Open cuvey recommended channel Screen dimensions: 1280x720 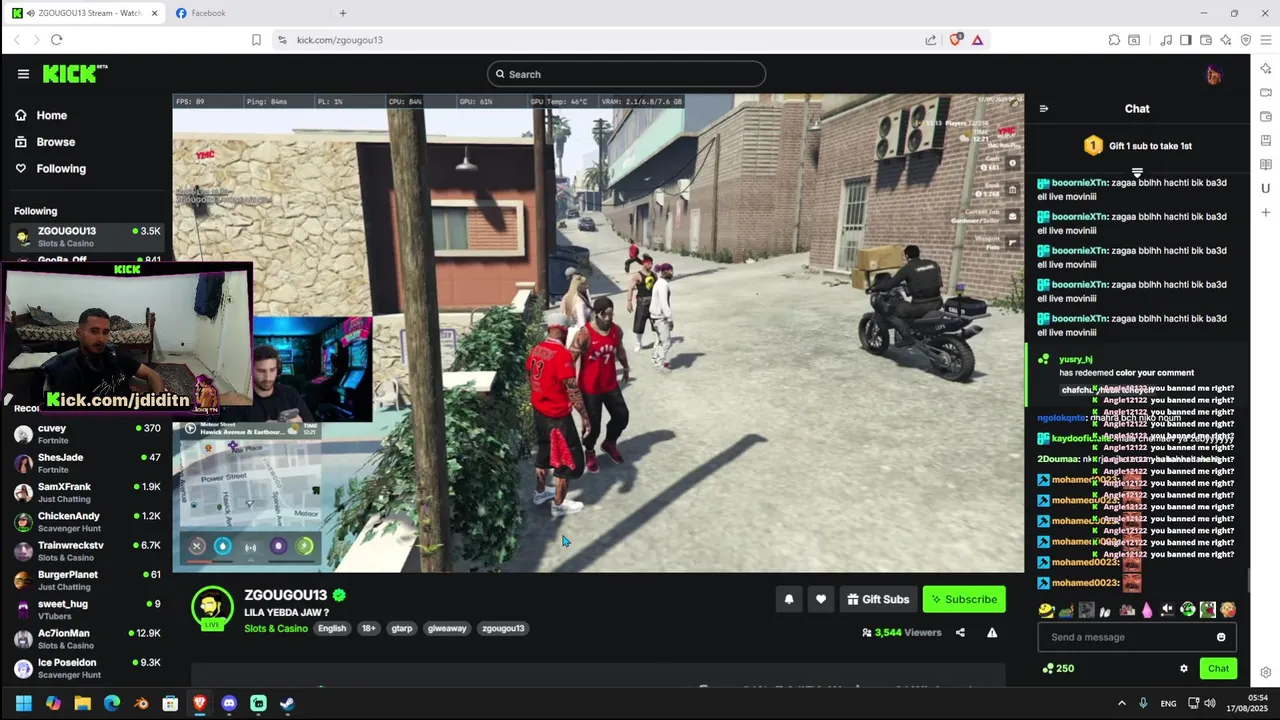pyautogui.click(x=87, y=434)
